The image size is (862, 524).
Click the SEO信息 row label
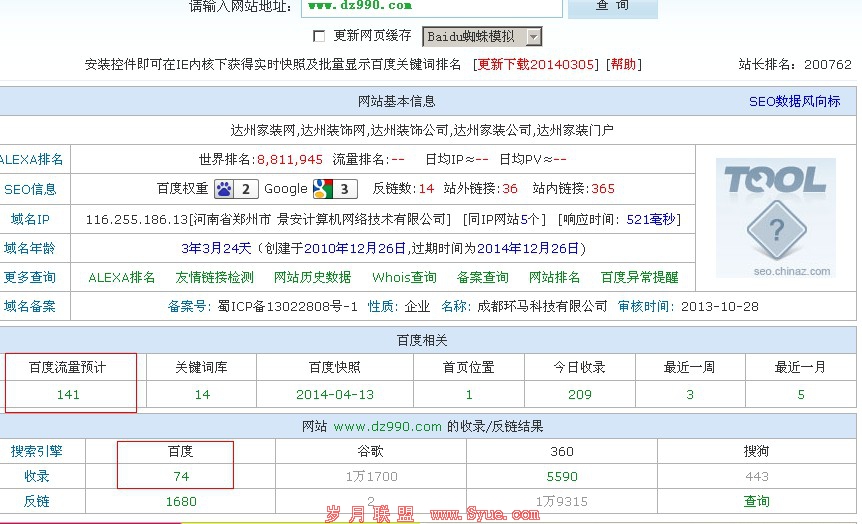[x=30, y=190]
